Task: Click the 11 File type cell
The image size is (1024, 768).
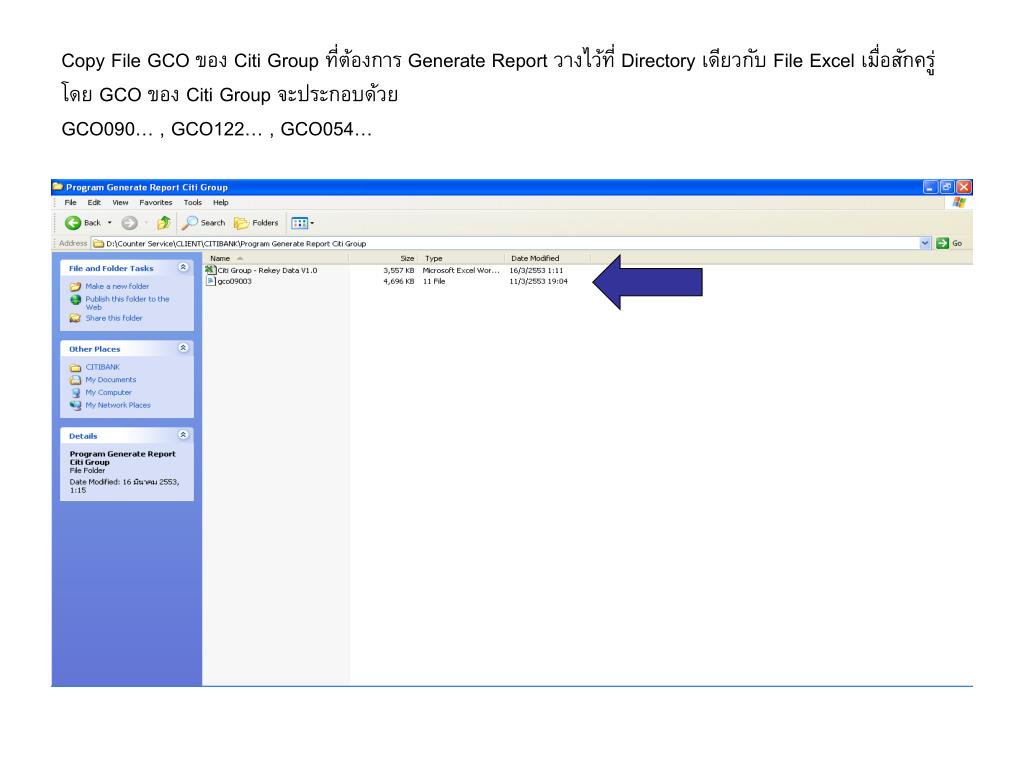Action: pyautogui.click(x=434, y=281)
